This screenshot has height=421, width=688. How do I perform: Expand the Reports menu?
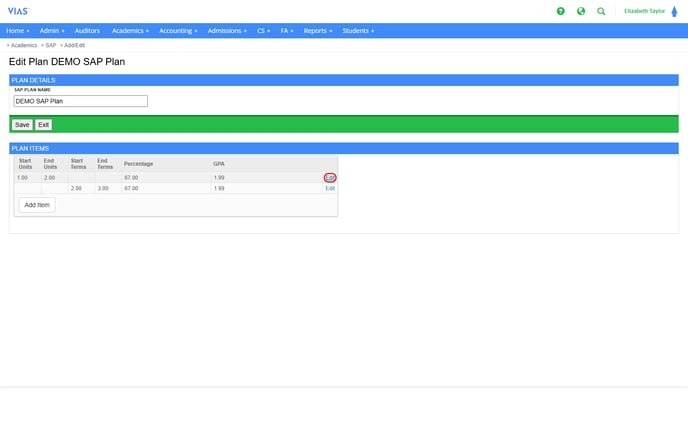coord(318,31)
